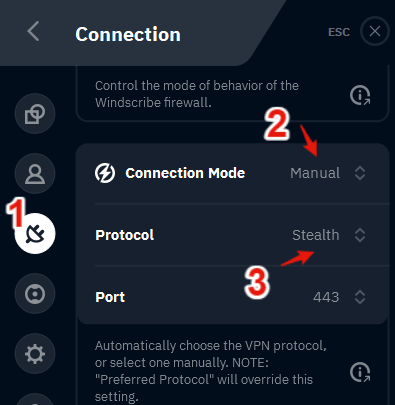The image size is (395, 405).
Task: Click the Connection Mode chevron arrows
Action: (360, 173)
